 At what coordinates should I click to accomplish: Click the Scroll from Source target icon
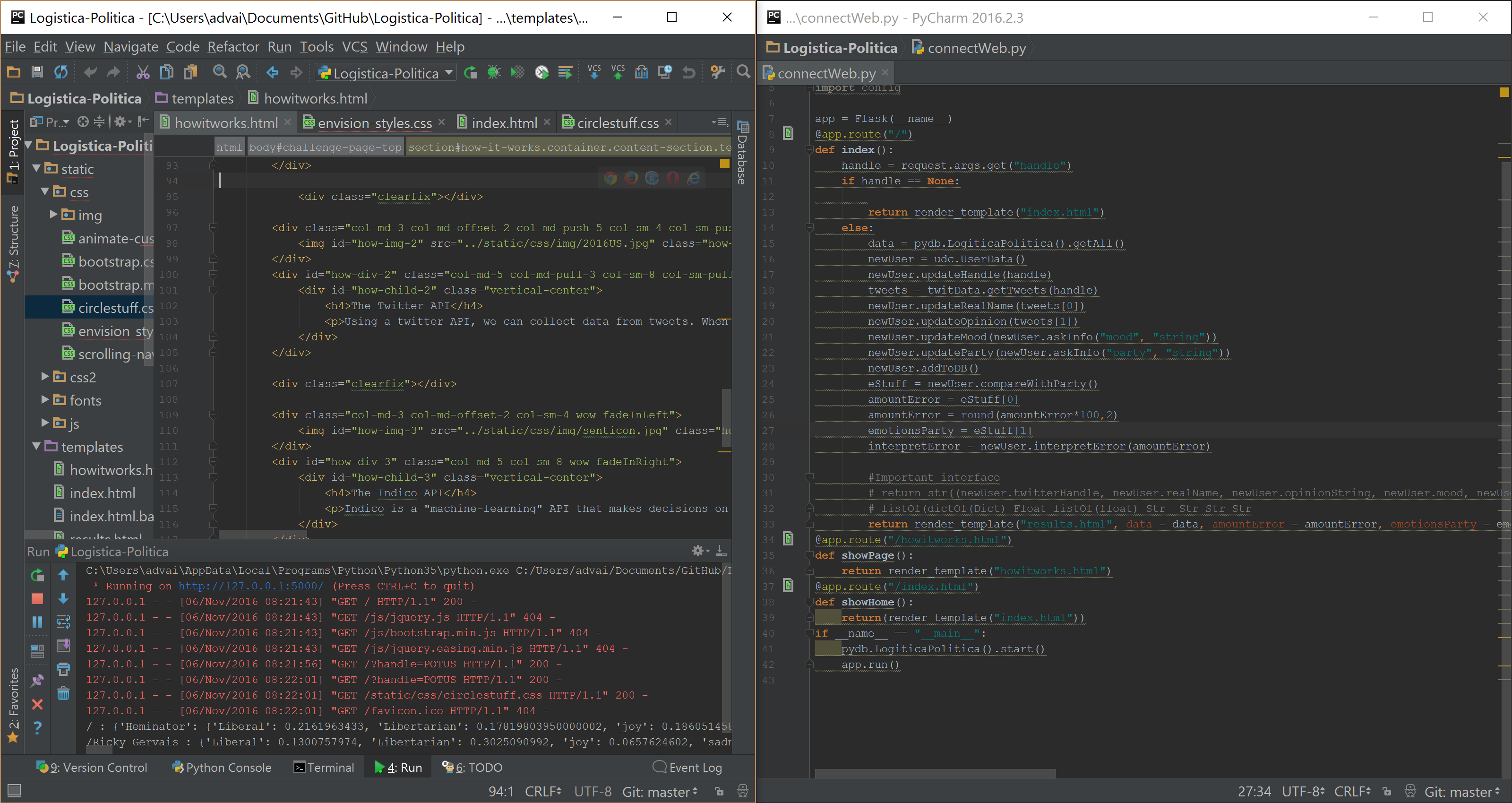83,122
